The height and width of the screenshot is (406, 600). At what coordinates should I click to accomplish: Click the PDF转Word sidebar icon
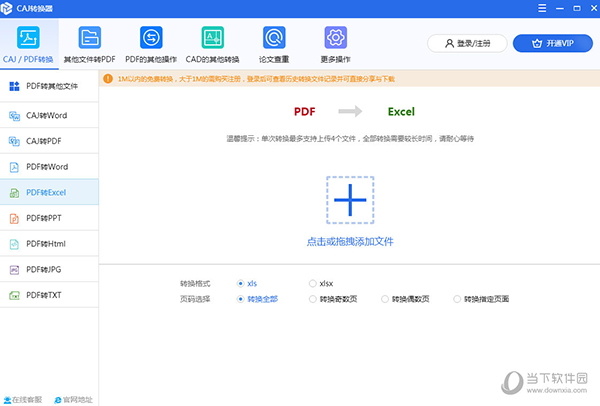coord(14,167)
